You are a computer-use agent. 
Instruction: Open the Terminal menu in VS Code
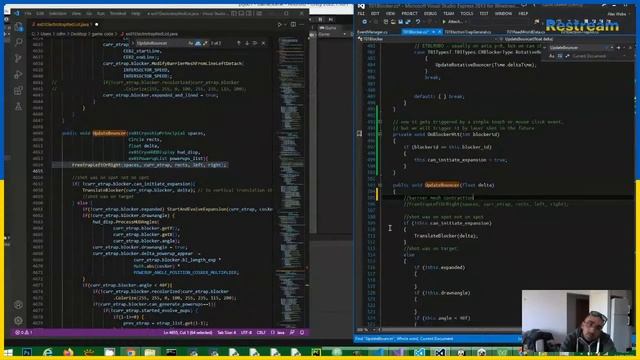[118, 13]
